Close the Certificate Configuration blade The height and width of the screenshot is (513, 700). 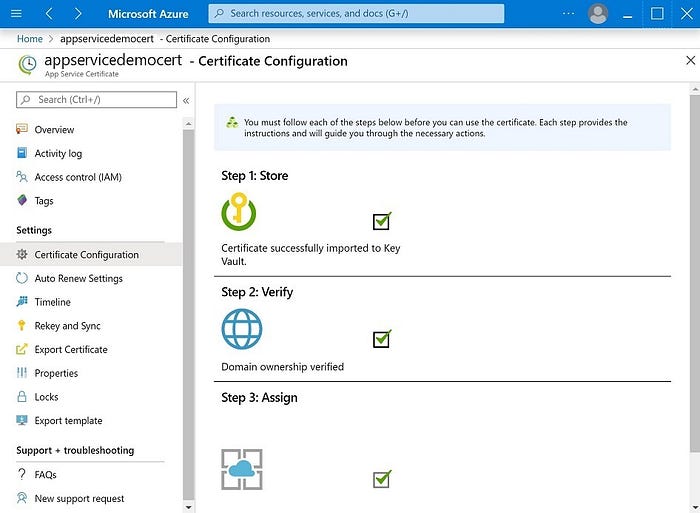click(x=689, y=61)
